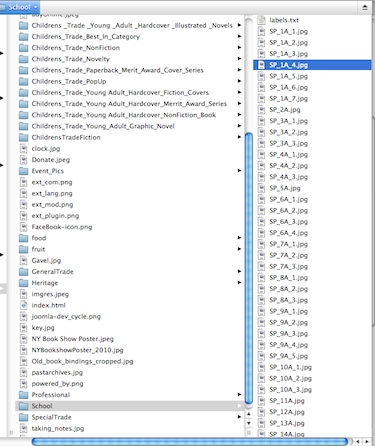Click the middle column vertical scrollbar thumb
The height and width of the screenshot is (446, 375).
point(249,269)
